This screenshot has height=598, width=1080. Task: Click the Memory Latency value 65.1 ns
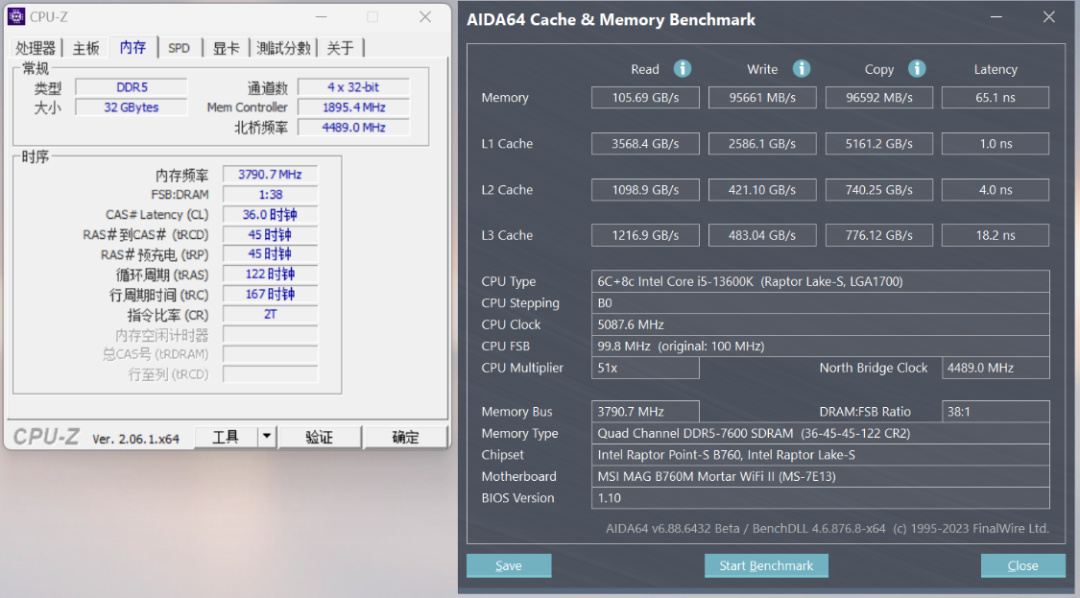pos(995,98)
